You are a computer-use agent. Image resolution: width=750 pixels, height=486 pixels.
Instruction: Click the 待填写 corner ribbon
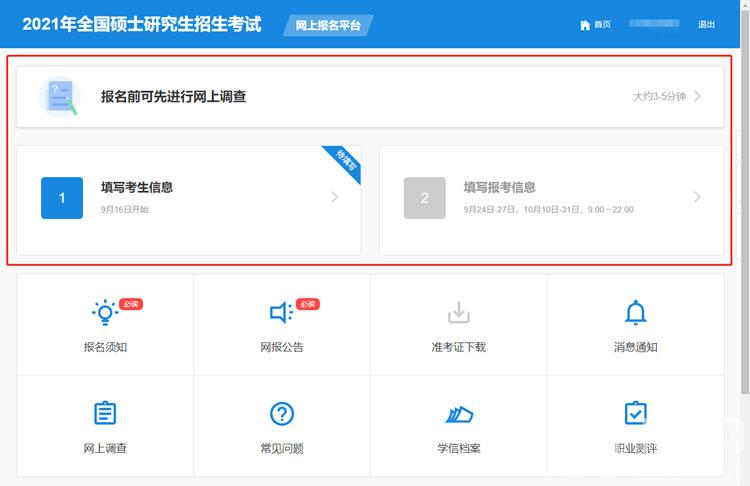click(344, 162)
